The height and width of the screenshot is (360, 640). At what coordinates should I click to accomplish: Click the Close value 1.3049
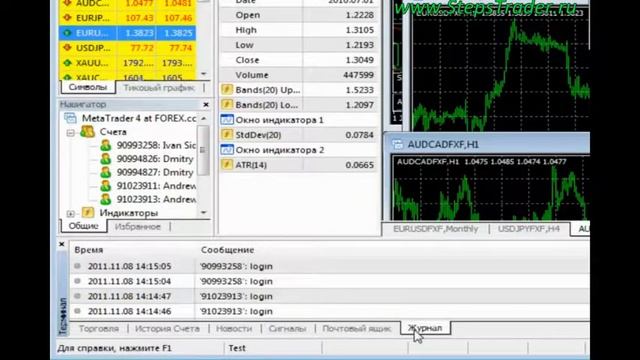click(x=359, y=60)
